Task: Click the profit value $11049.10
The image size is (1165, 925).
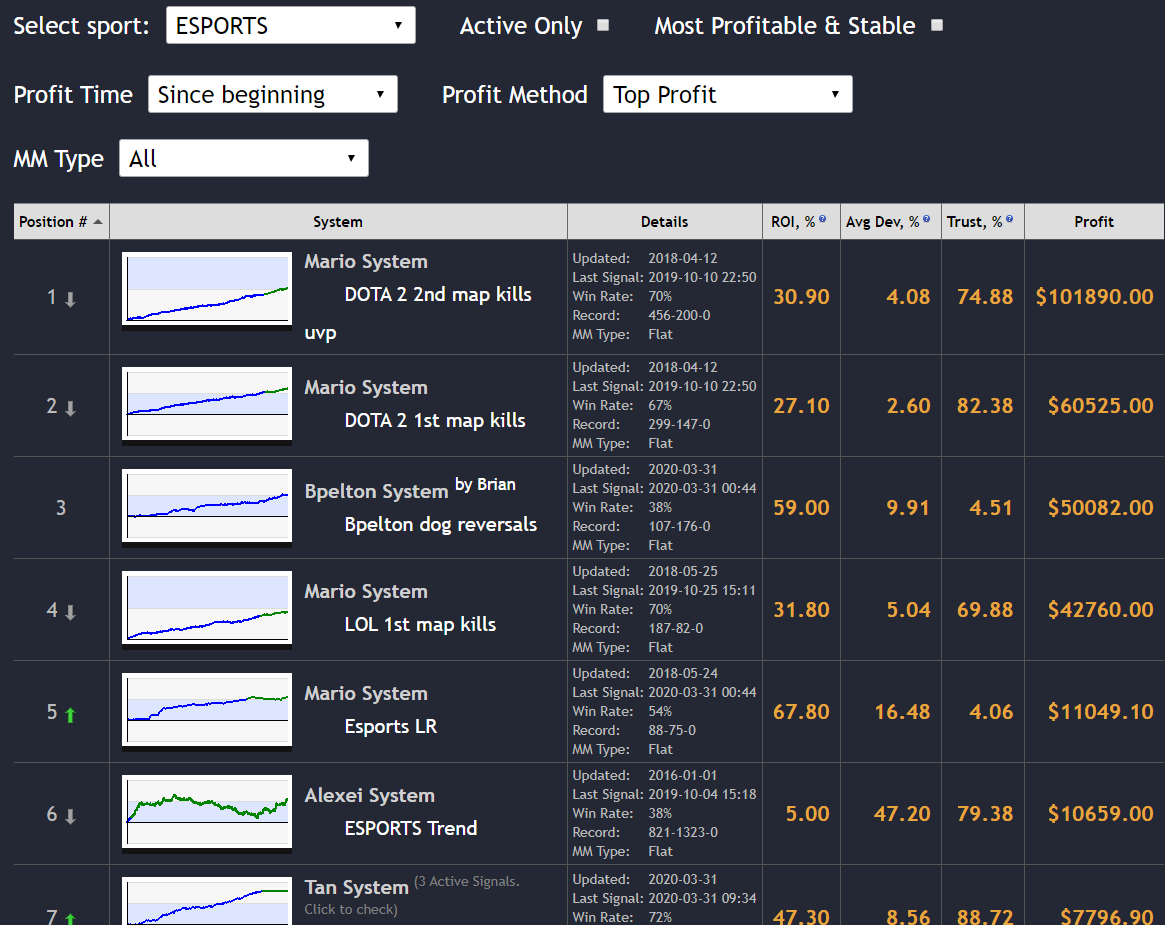Action: click(1100, 712)
